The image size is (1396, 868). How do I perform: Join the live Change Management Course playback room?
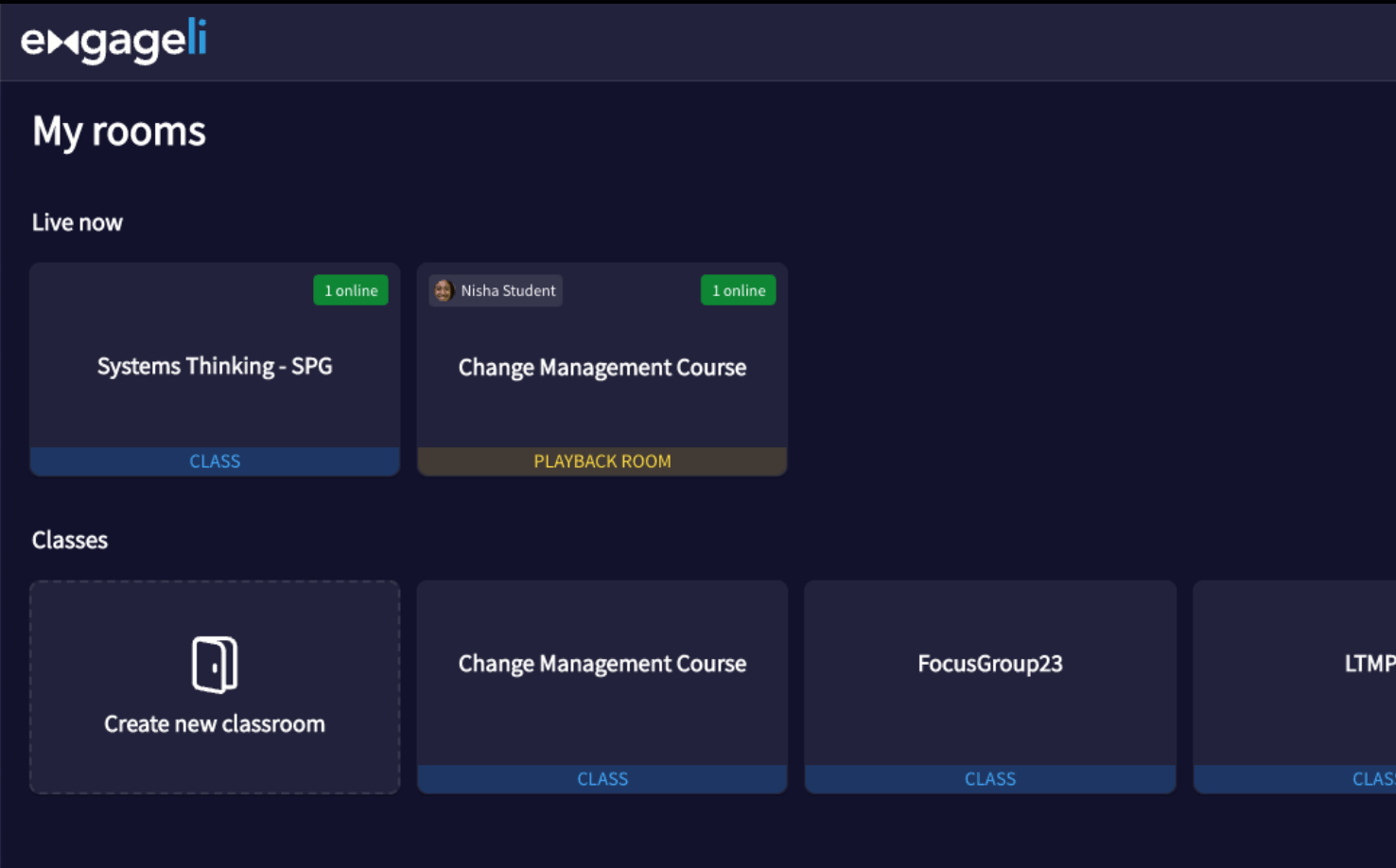[x=602, y=367]
